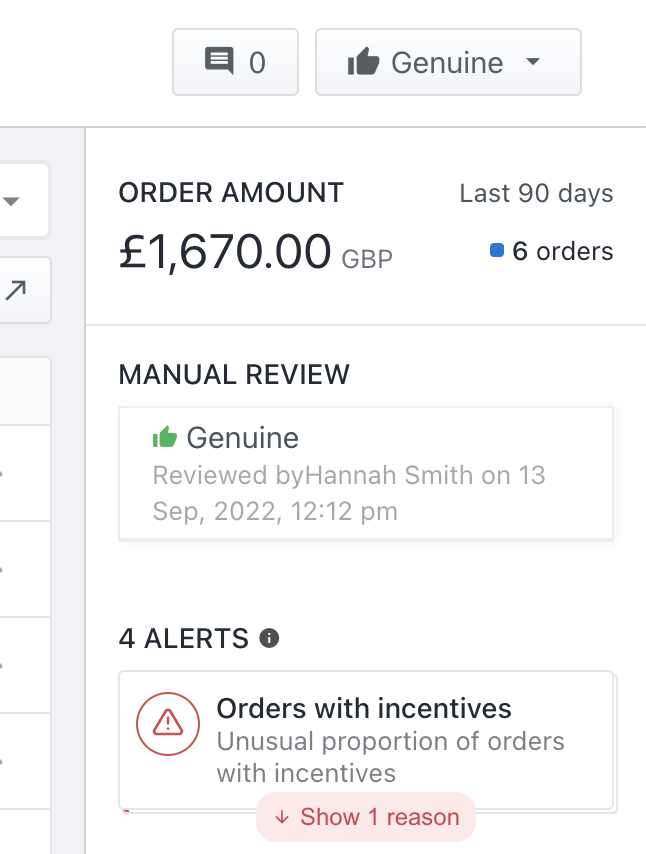Open the Genuine status dropdown caret
This screenshot has width=646, height=854.
coord(532,62)
